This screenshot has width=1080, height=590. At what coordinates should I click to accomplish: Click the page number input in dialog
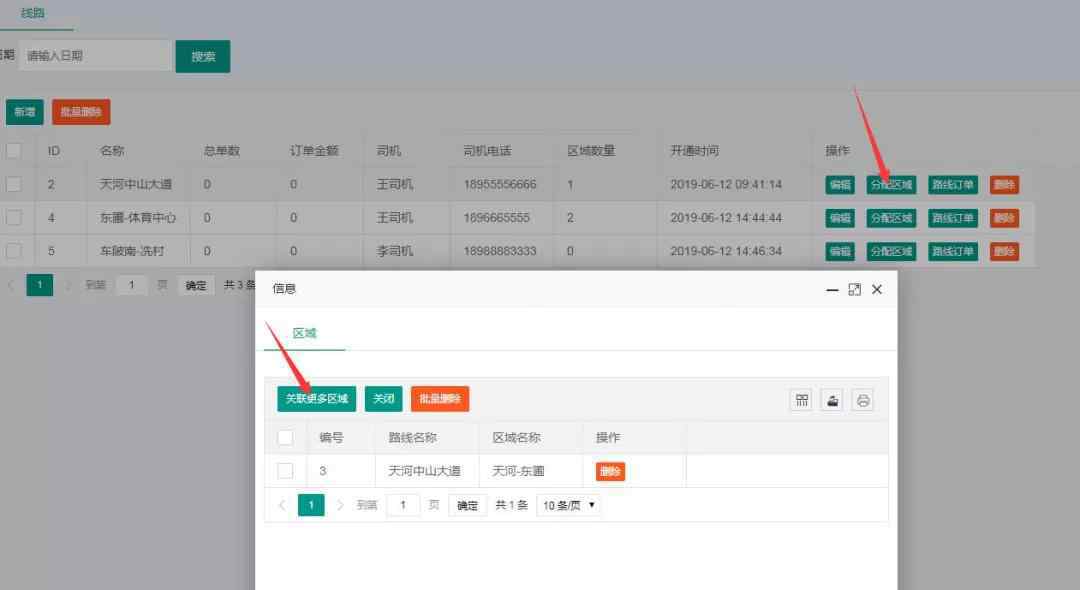click(x=403, y=505)
